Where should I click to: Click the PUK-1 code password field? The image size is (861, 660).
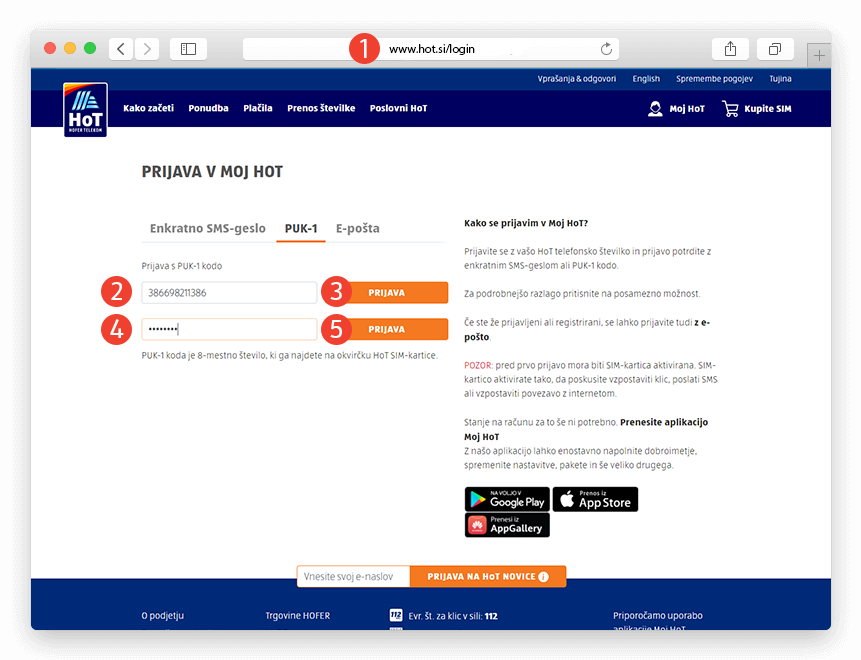coord(229,329)
